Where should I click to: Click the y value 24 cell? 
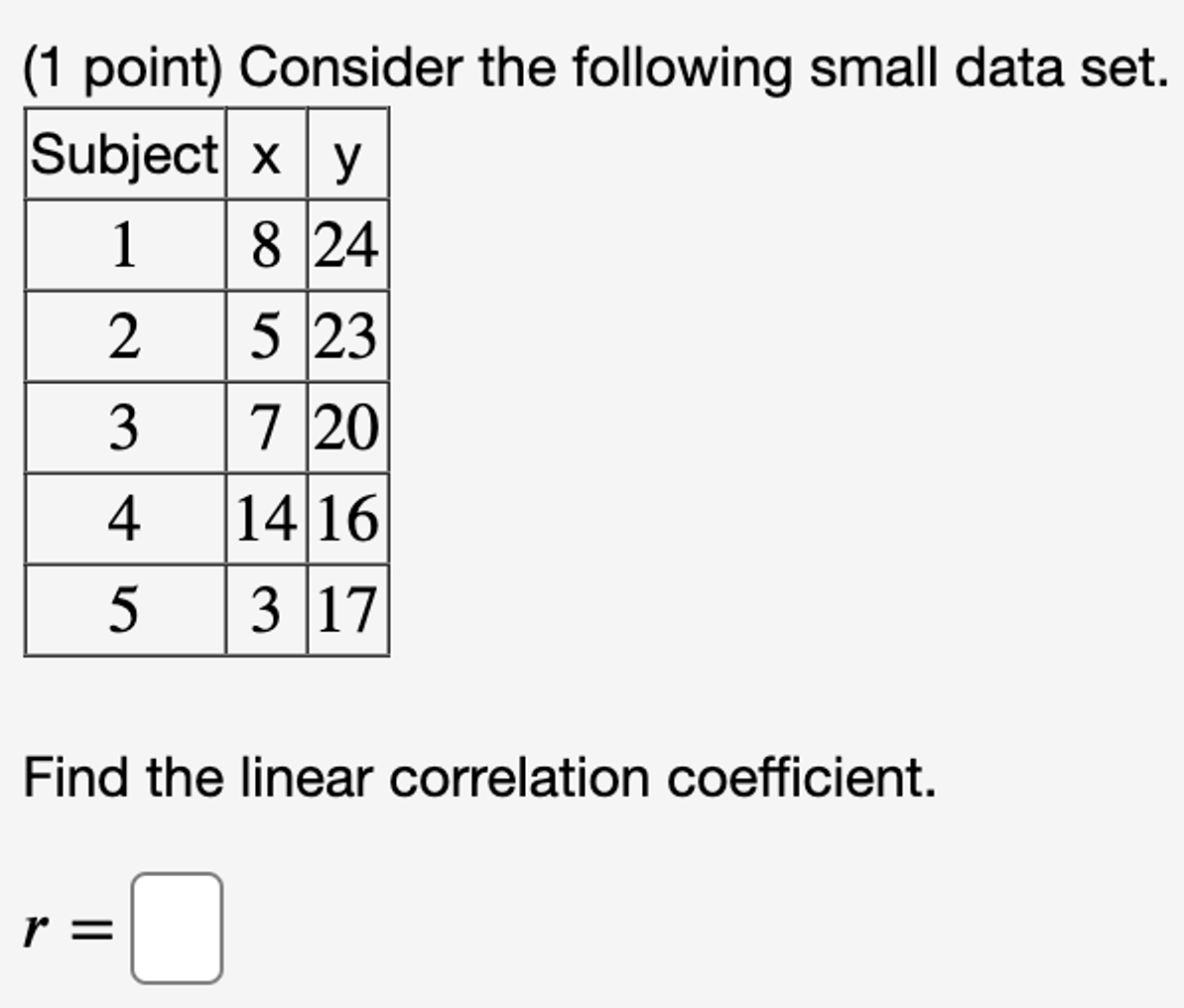(x=347, y=244)
